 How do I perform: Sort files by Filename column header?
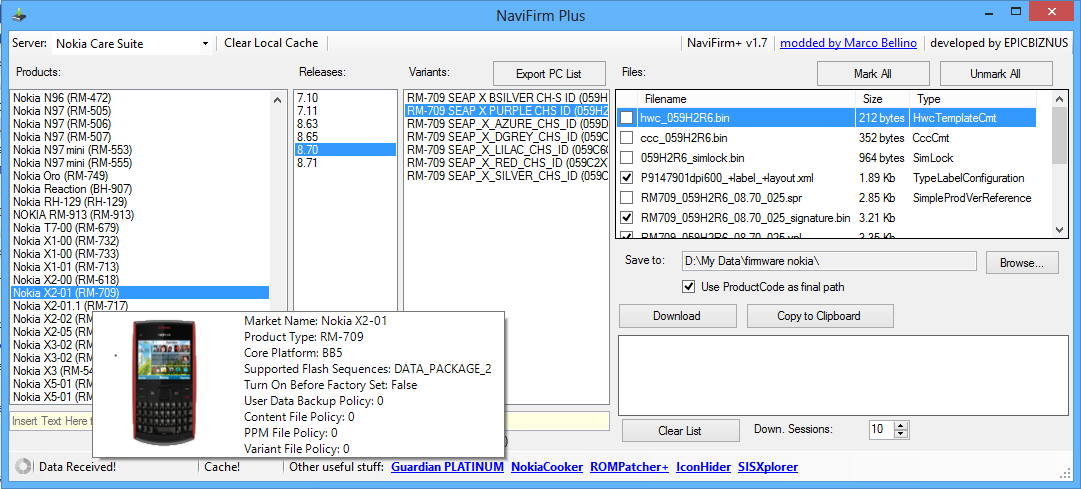[746, 99]
